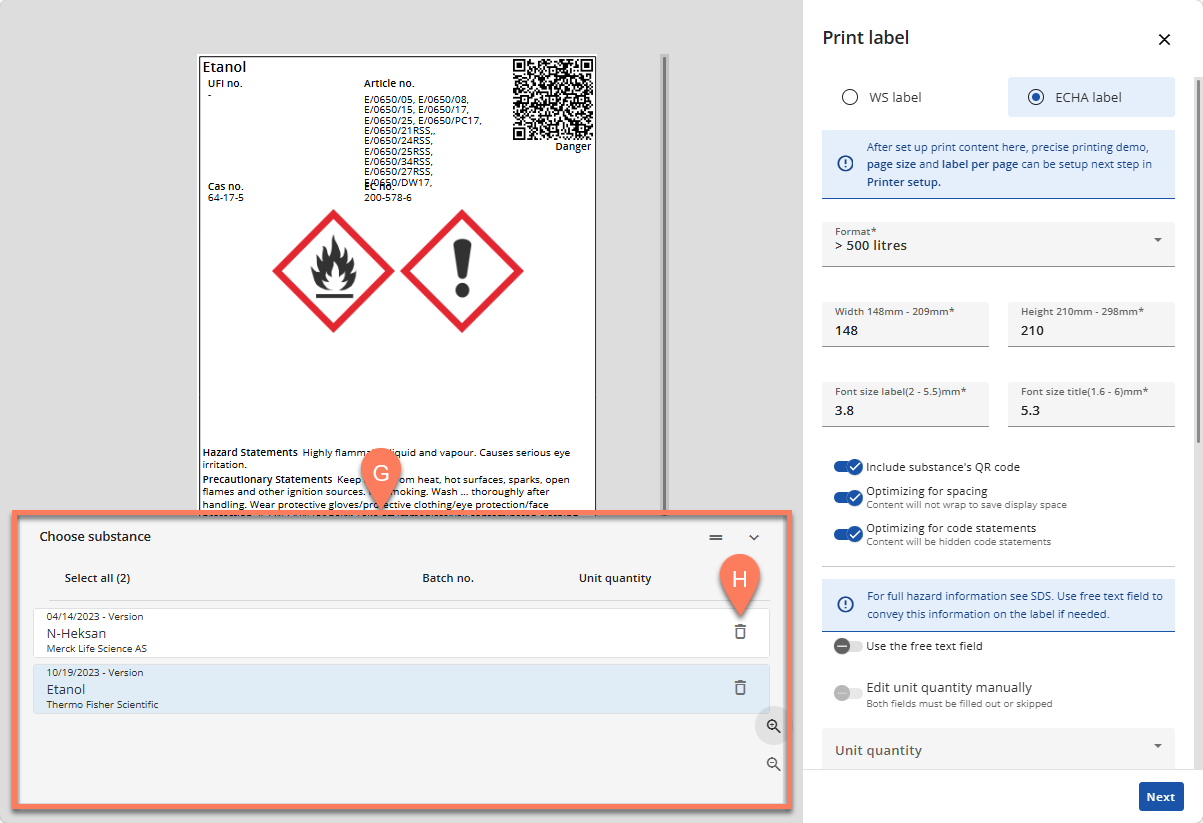Select the ECHA label option

1036,98
